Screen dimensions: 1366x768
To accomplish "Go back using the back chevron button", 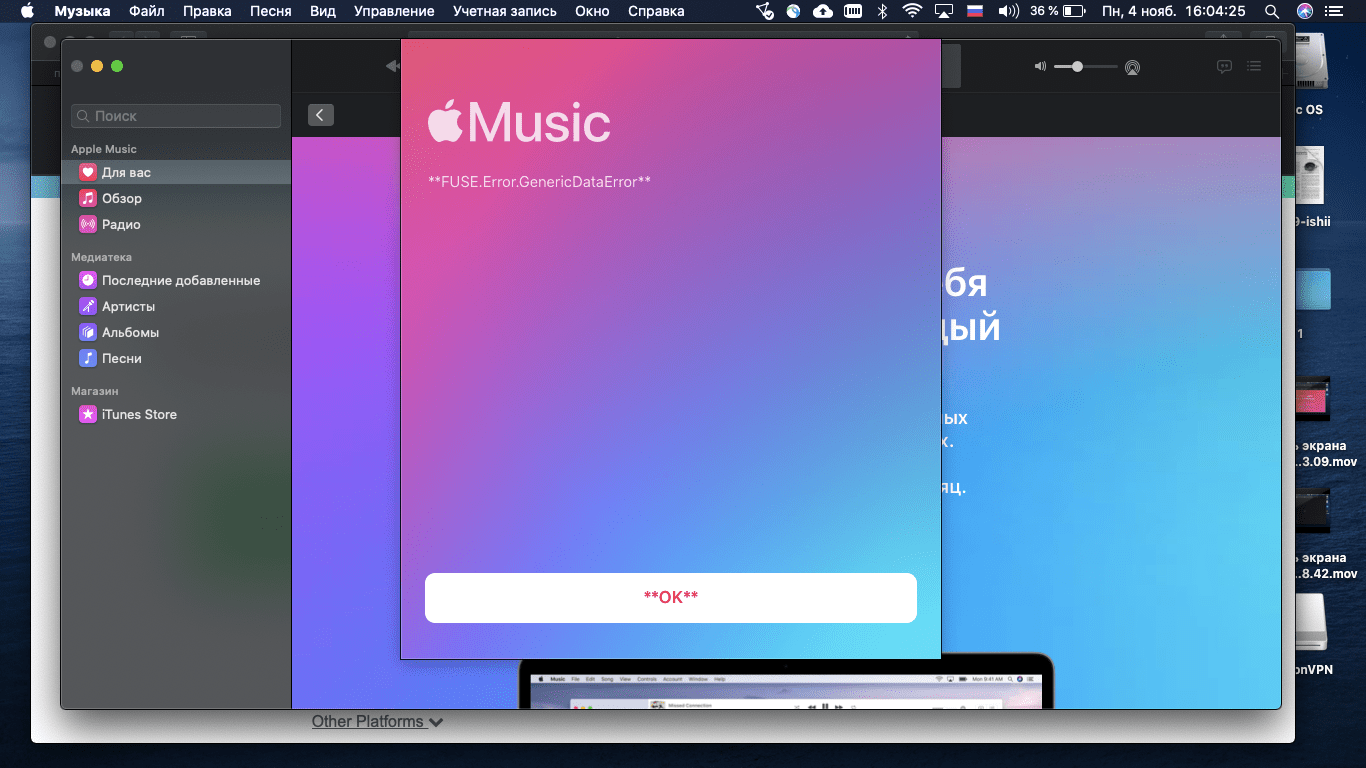I will (321, 115).
